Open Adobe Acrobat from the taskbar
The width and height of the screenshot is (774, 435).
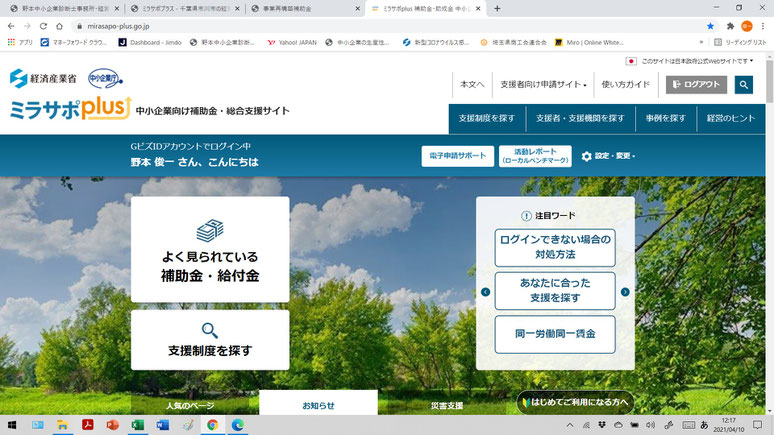(x=87, y=425)
